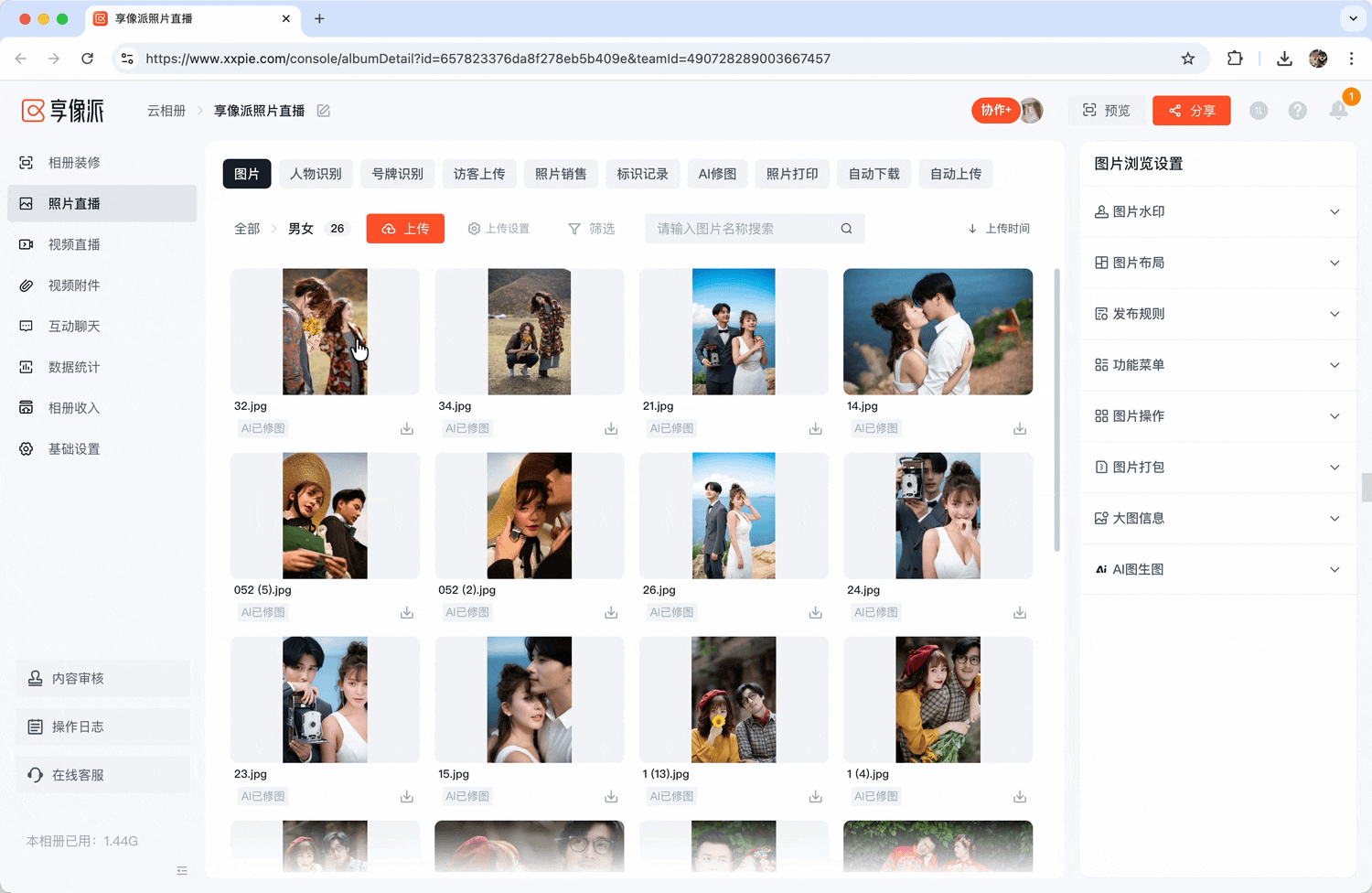Image resolution: width=1372 pixels, height=893 pixels.
Task: Download 052 (5).jpg via its icon
Action: pyautogui.click(x=407, y=613)
